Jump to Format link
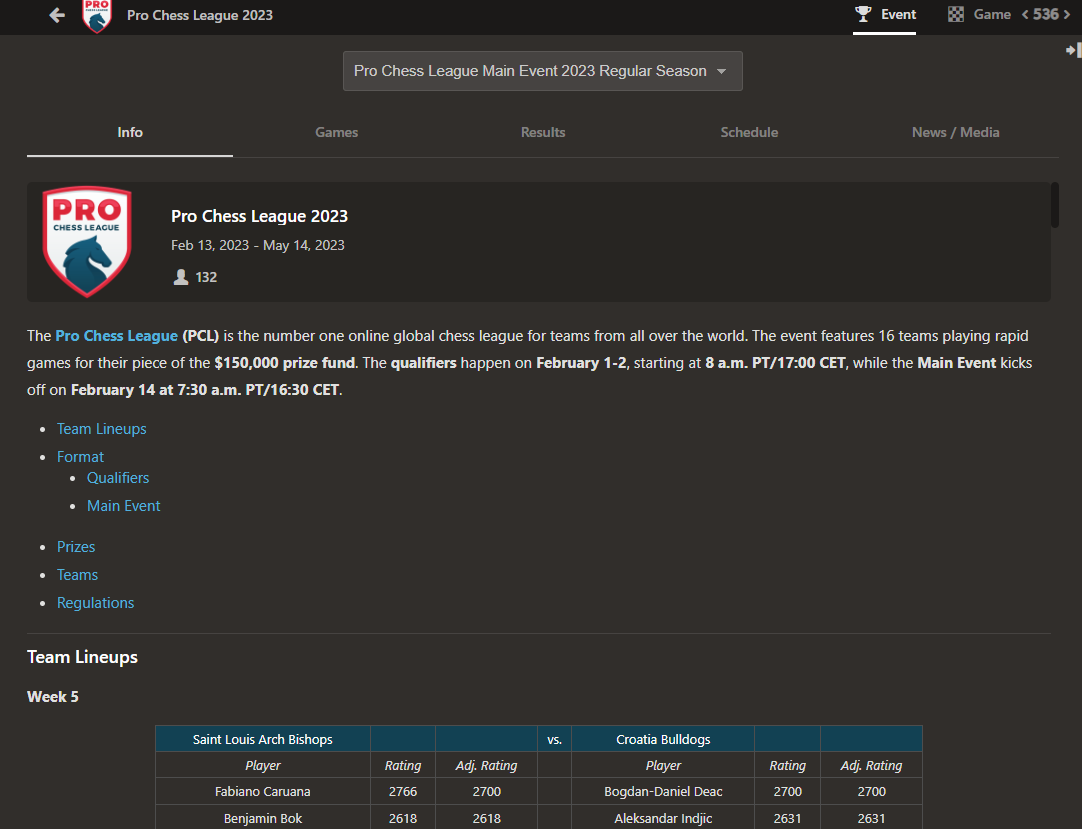The image size is (1082, 829). pos(80,457)
